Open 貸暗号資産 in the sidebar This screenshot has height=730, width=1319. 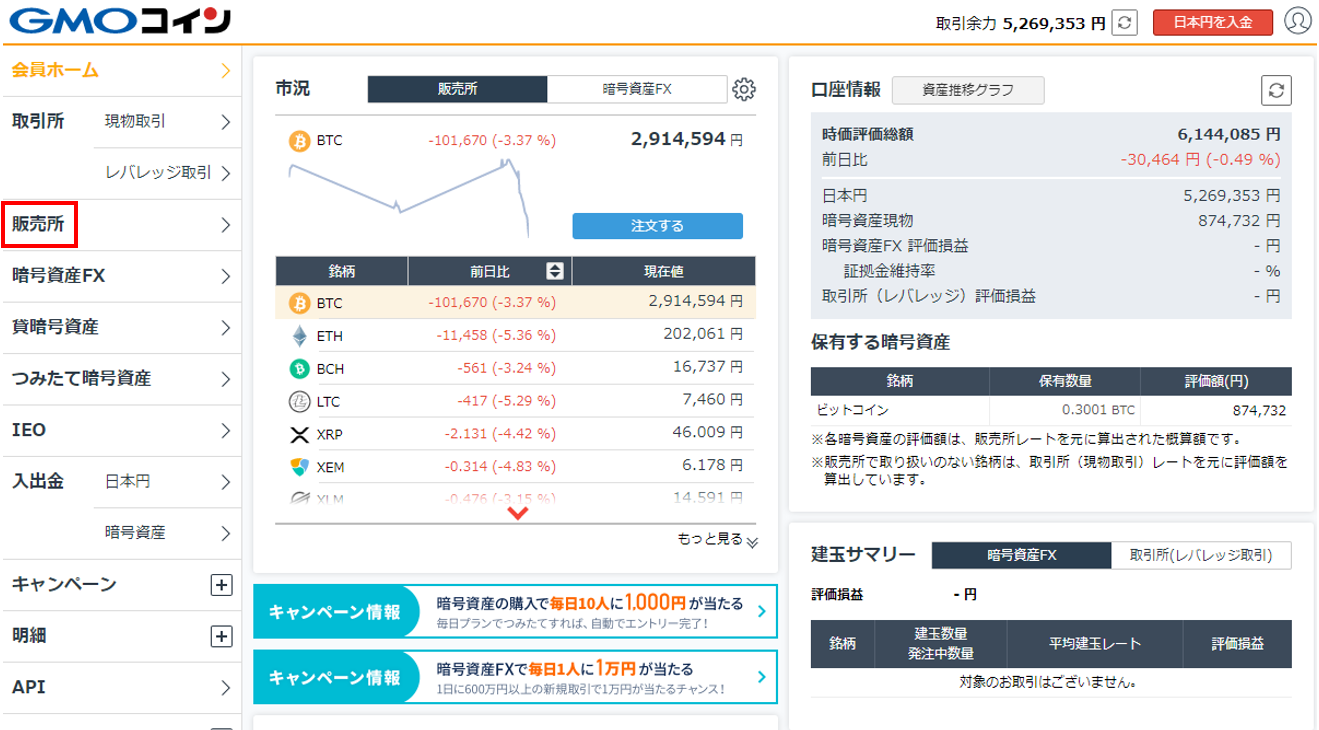(120, 327)
